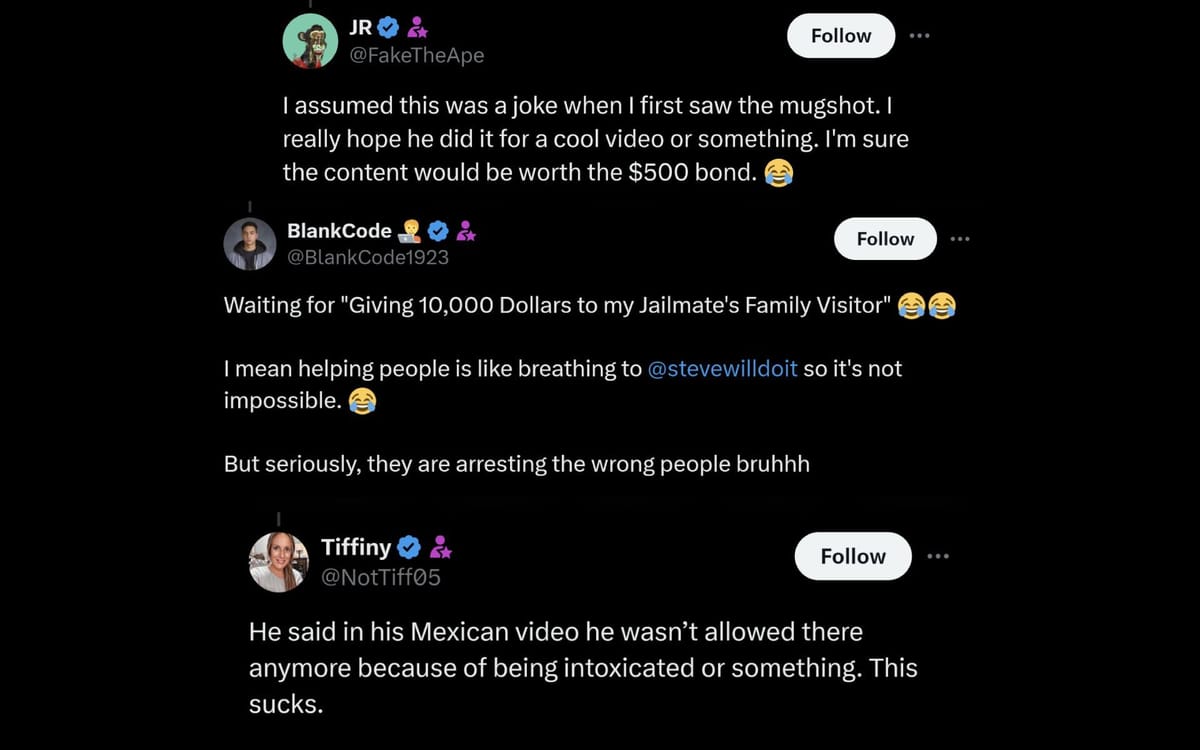View JR's ape profile picture

click(311, 40)
